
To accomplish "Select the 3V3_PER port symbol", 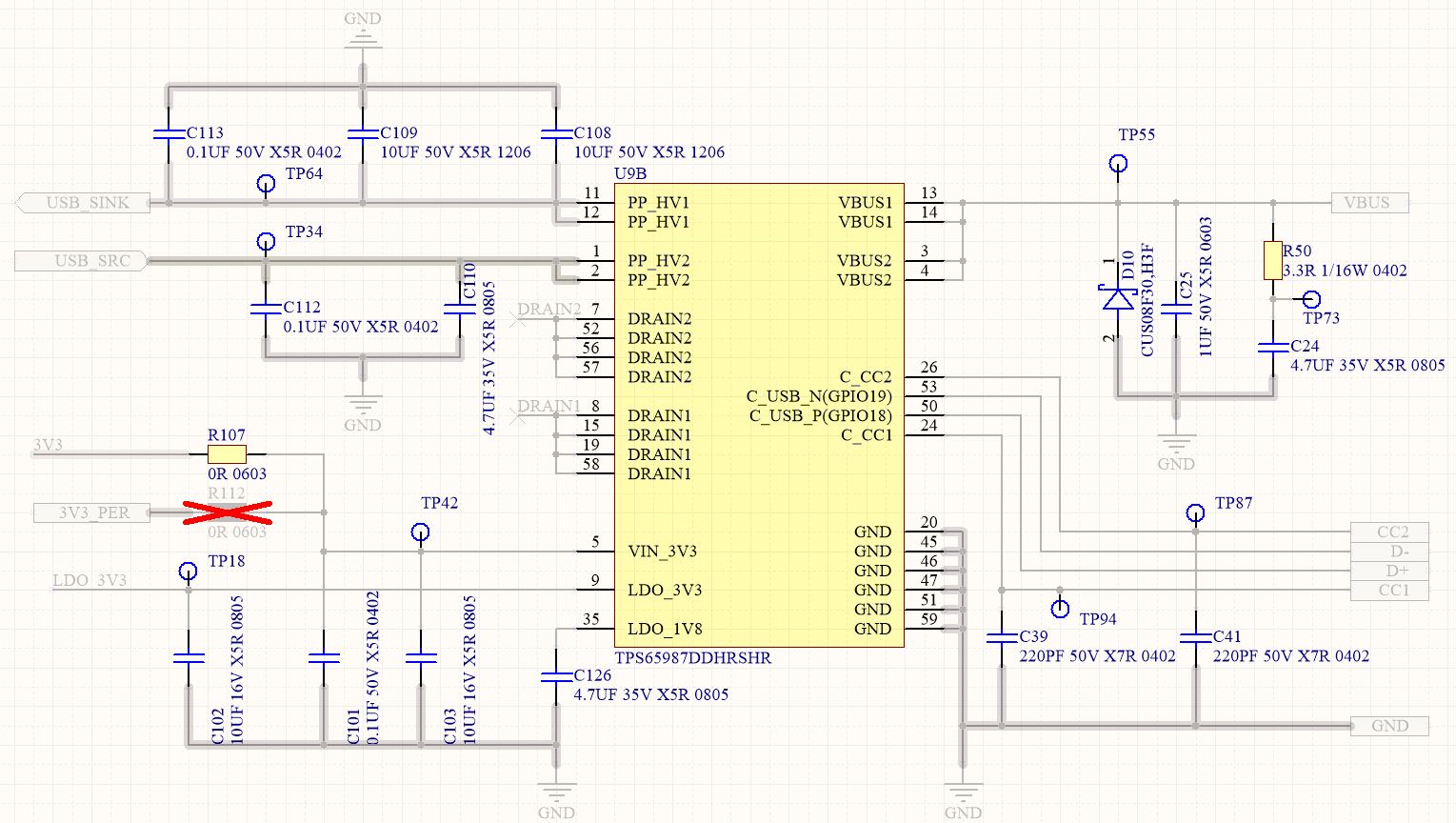I will point(92,512).
